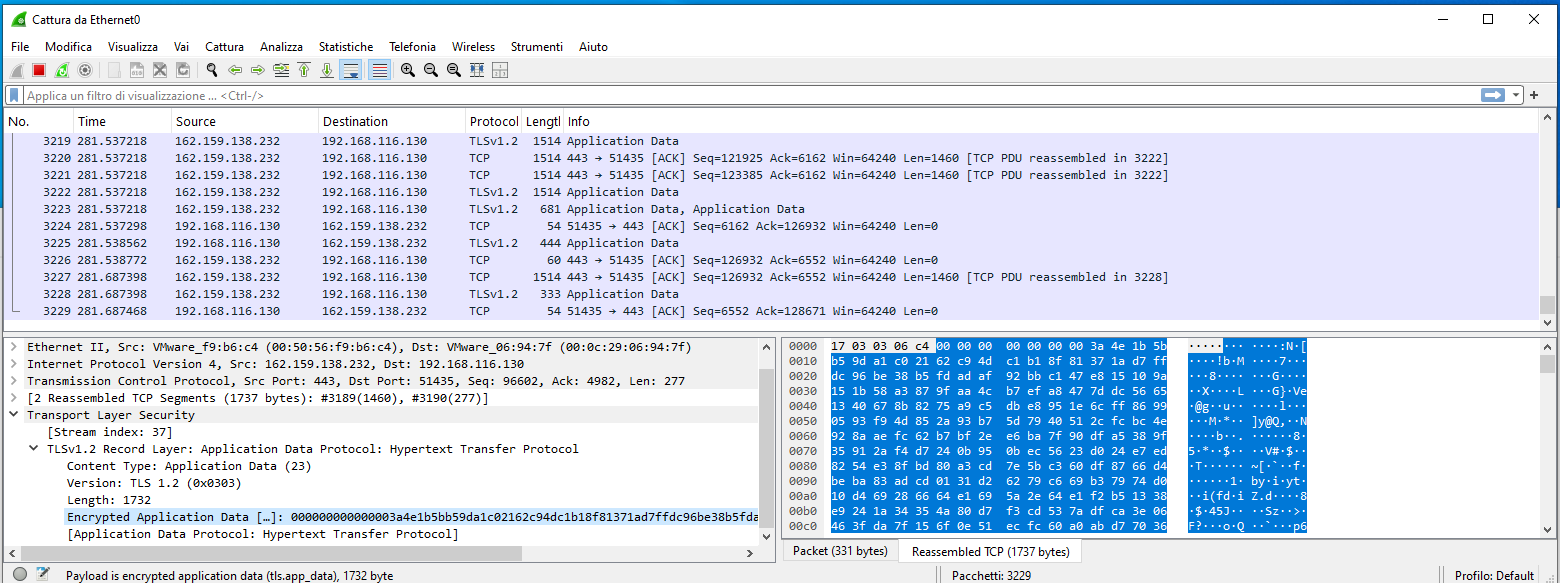Add a new filter button with the plus
The width and height of the screenshot is (1560, 583).
click(1533, 94)
